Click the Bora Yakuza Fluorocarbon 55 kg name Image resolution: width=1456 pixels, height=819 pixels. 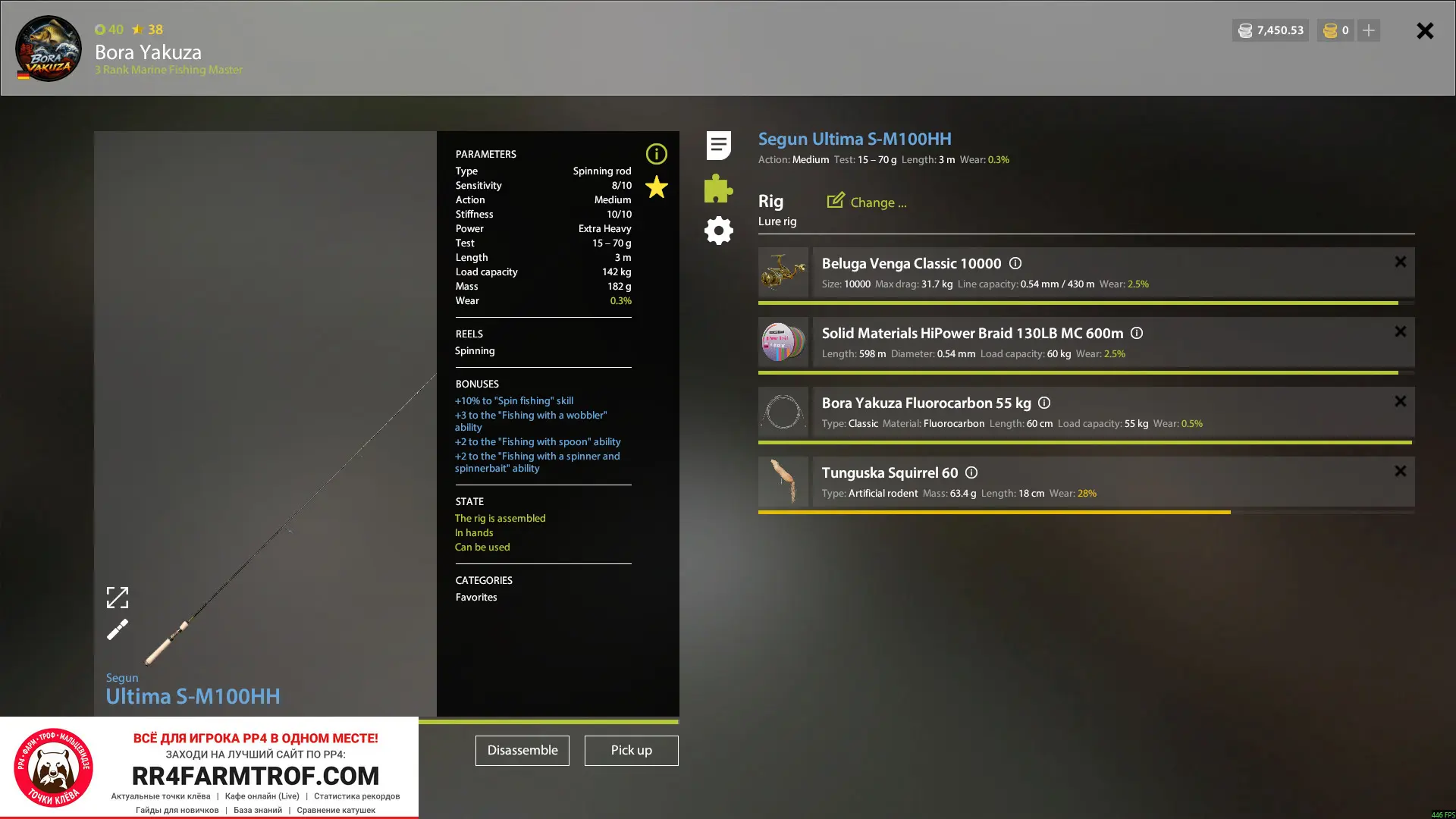point(927,403)
